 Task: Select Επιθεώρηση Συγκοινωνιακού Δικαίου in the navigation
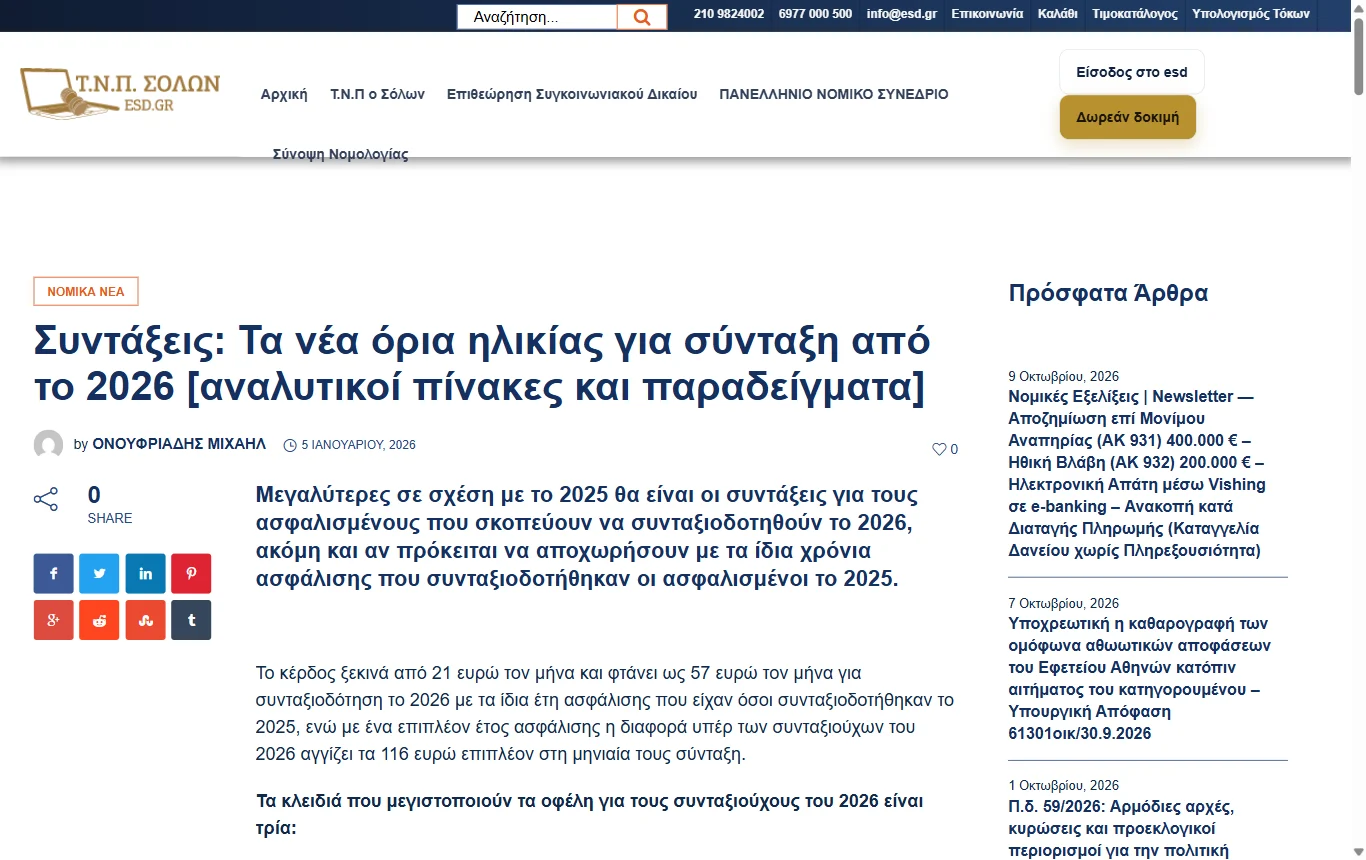tap(572, 94)
